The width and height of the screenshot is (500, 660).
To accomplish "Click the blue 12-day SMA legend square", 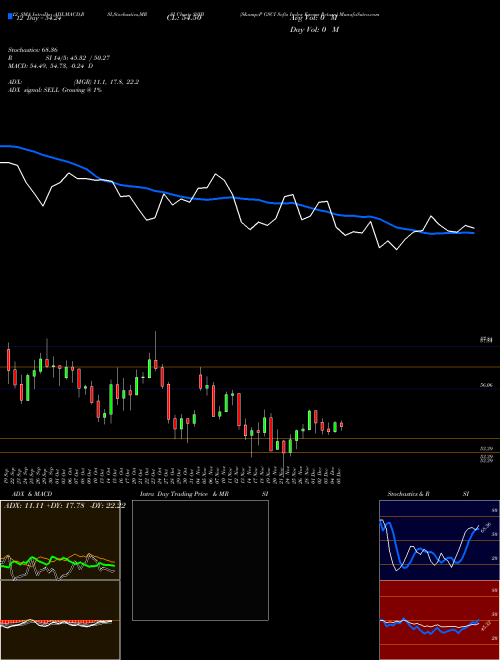I will 10,16.
